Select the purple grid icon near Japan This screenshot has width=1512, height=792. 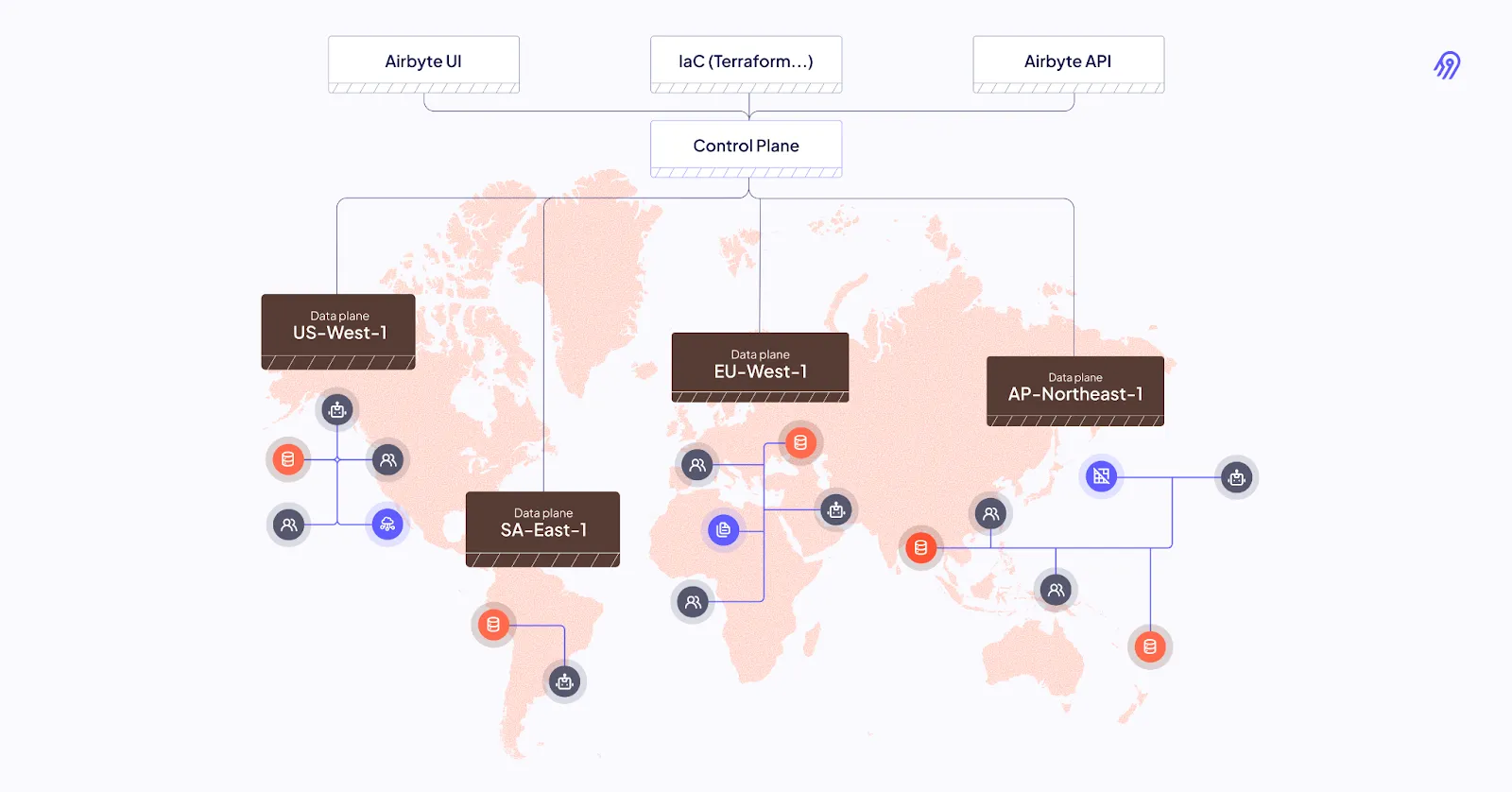pos(1101,476)
